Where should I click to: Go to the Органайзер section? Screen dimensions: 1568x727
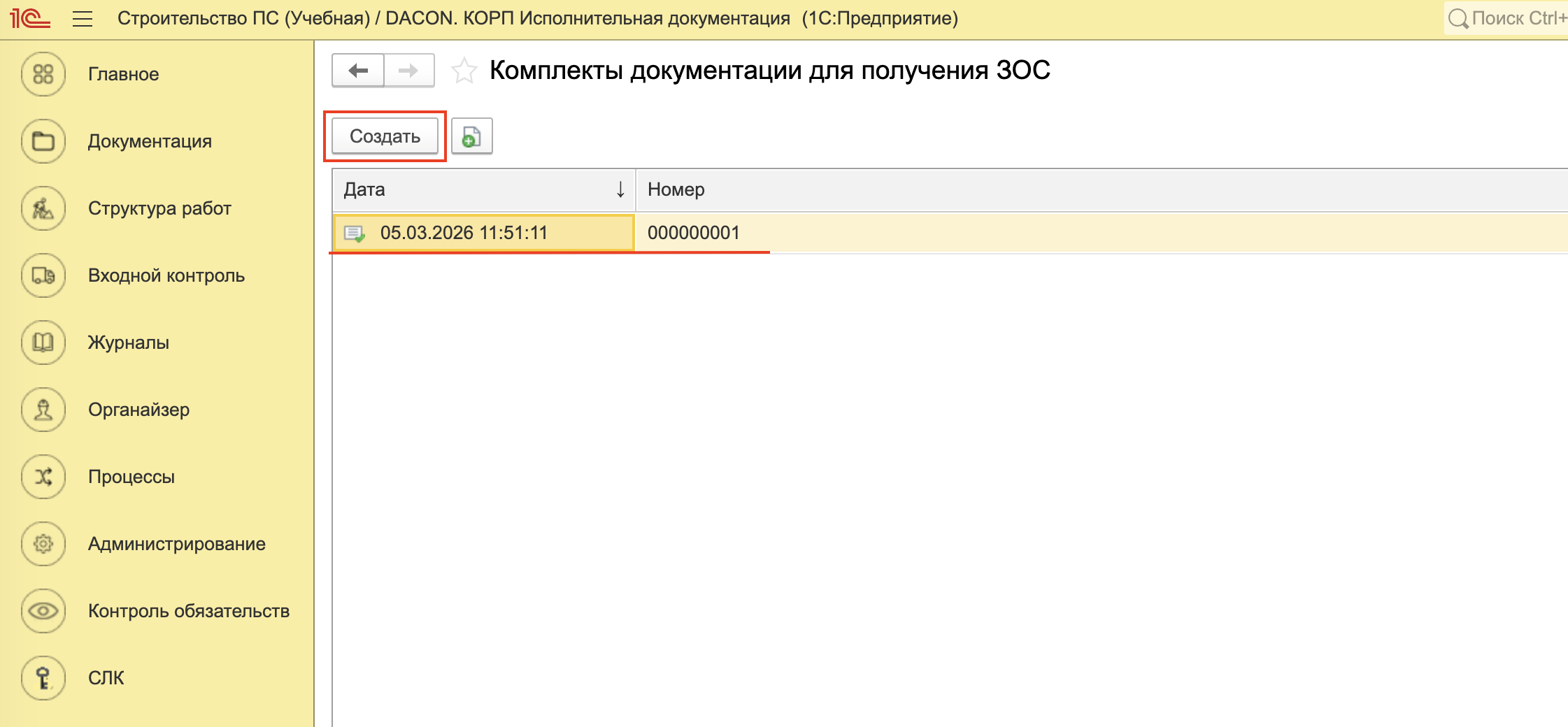(138, 410)
